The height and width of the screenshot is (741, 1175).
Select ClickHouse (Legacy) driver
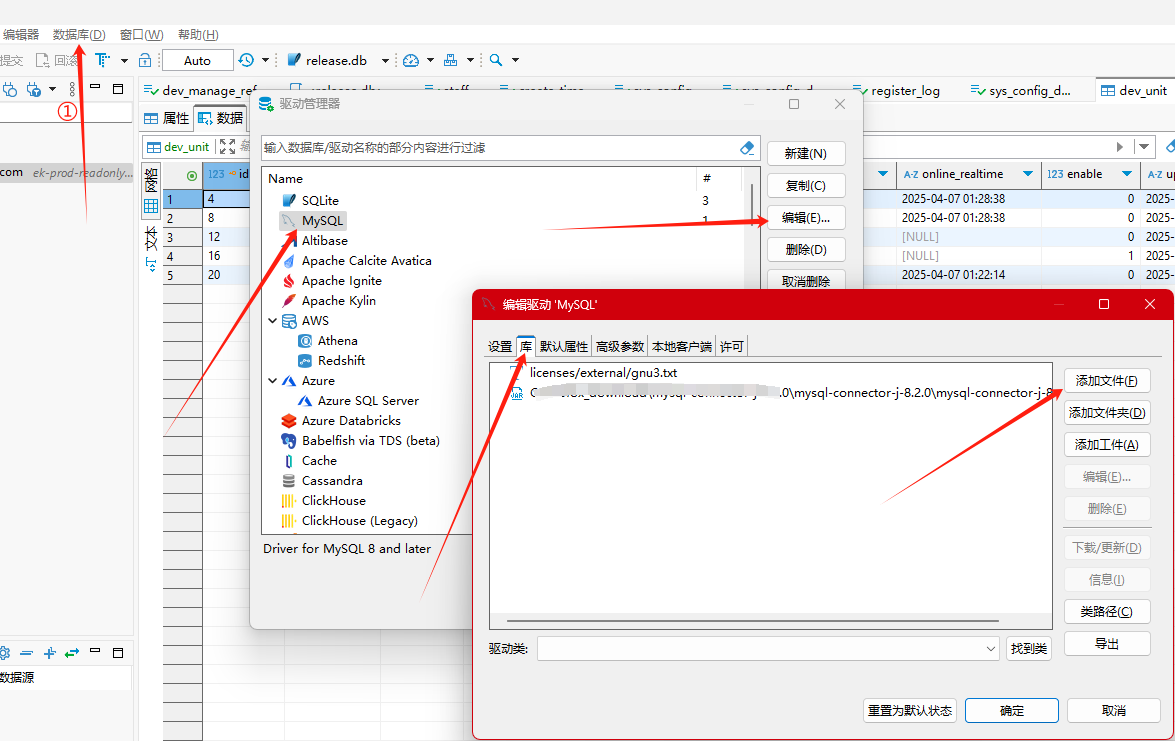(x=360, y=521)
